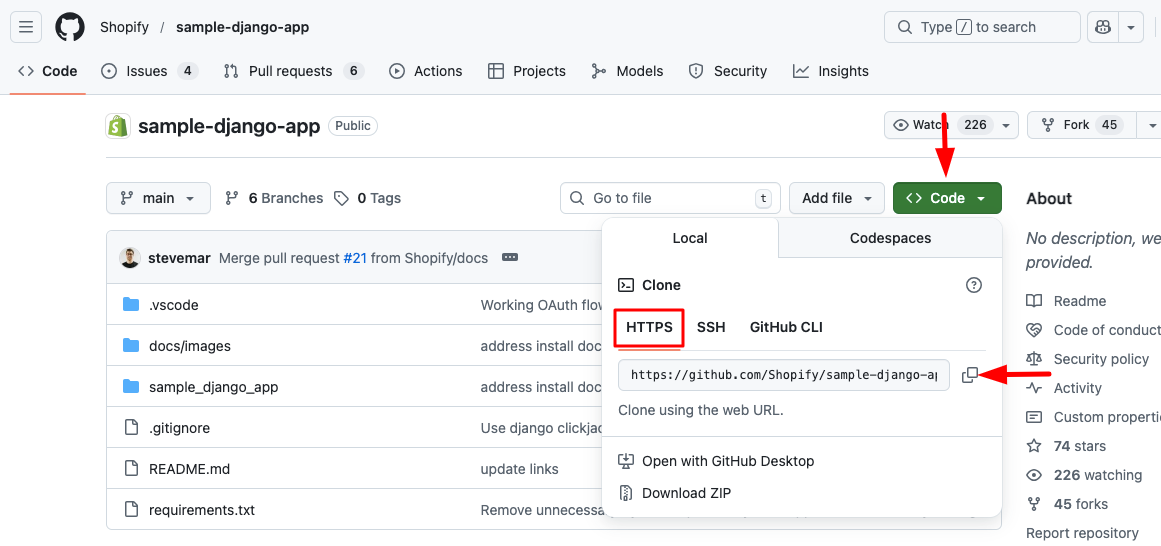Open the requirements.txt file

(x=201, y=510)
